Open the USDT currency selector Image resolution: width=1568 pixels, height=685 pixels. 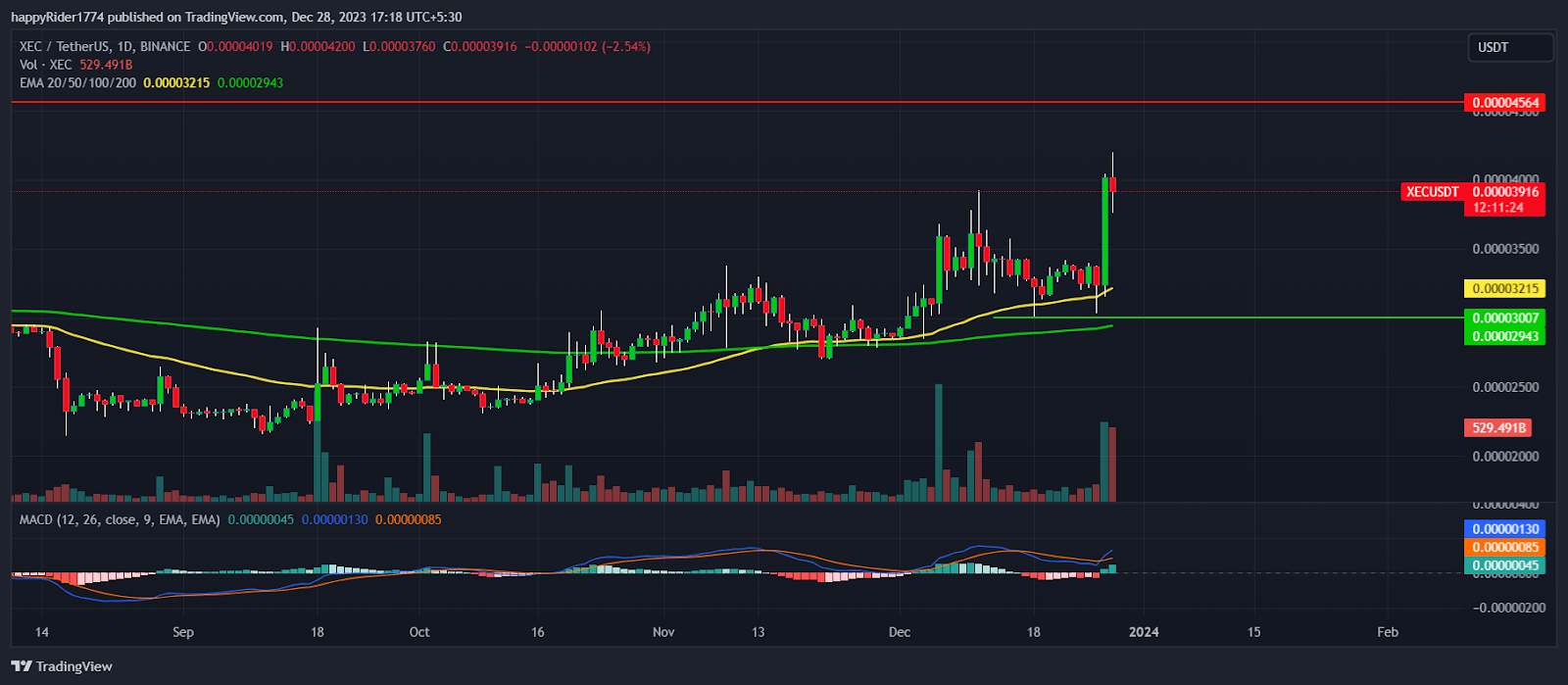1509,47
